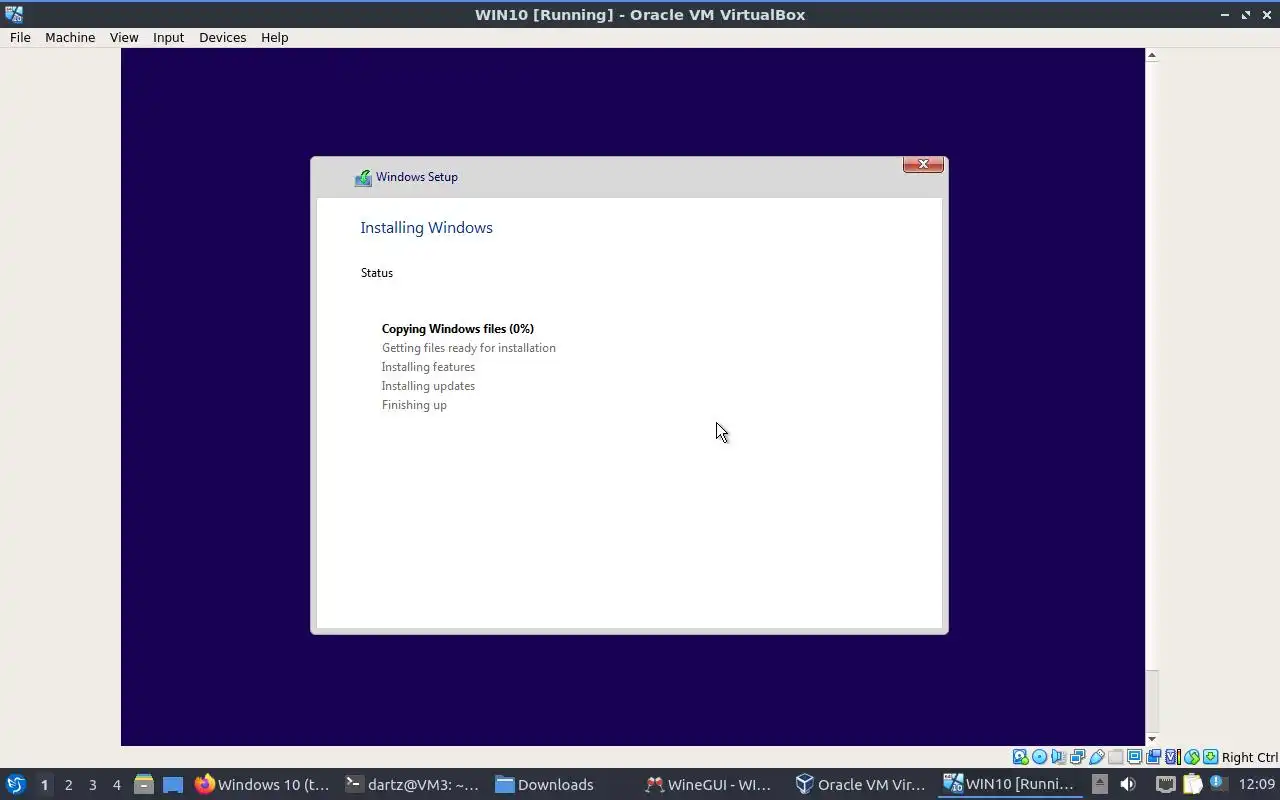Click the hard disk activity indicator
The height and width of the screenshot is (800, 1280).
[x=1021, y=757]
